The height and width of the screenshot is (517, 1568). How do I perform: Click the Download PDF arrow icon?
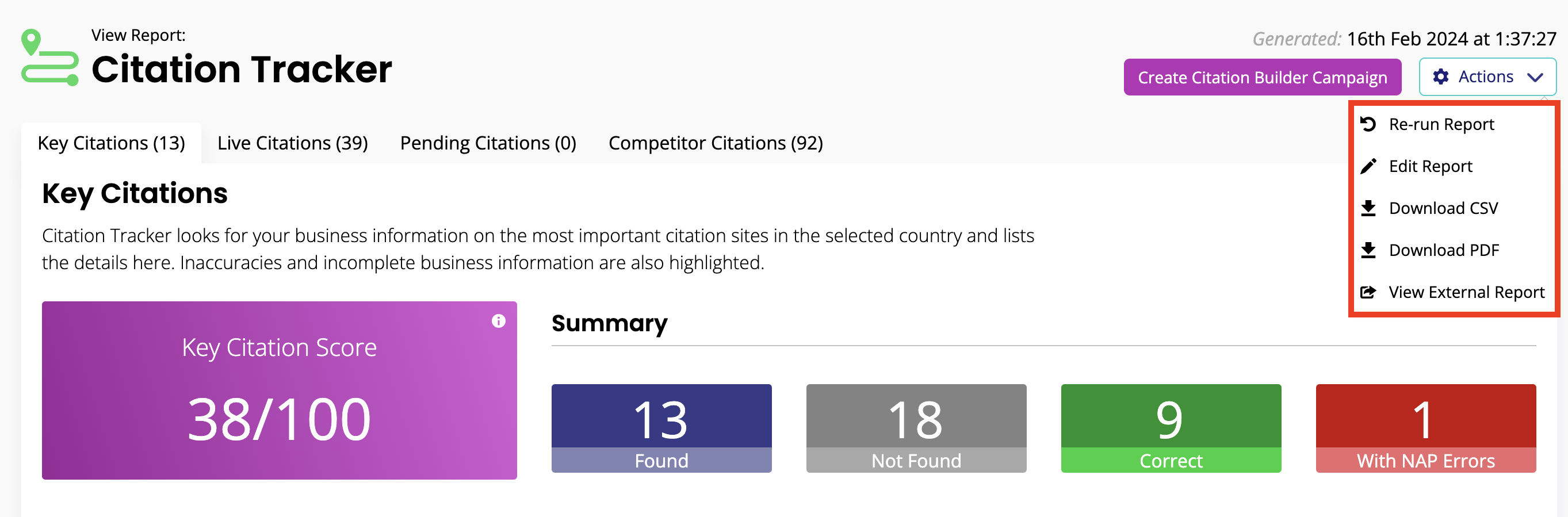[1368, 250]
